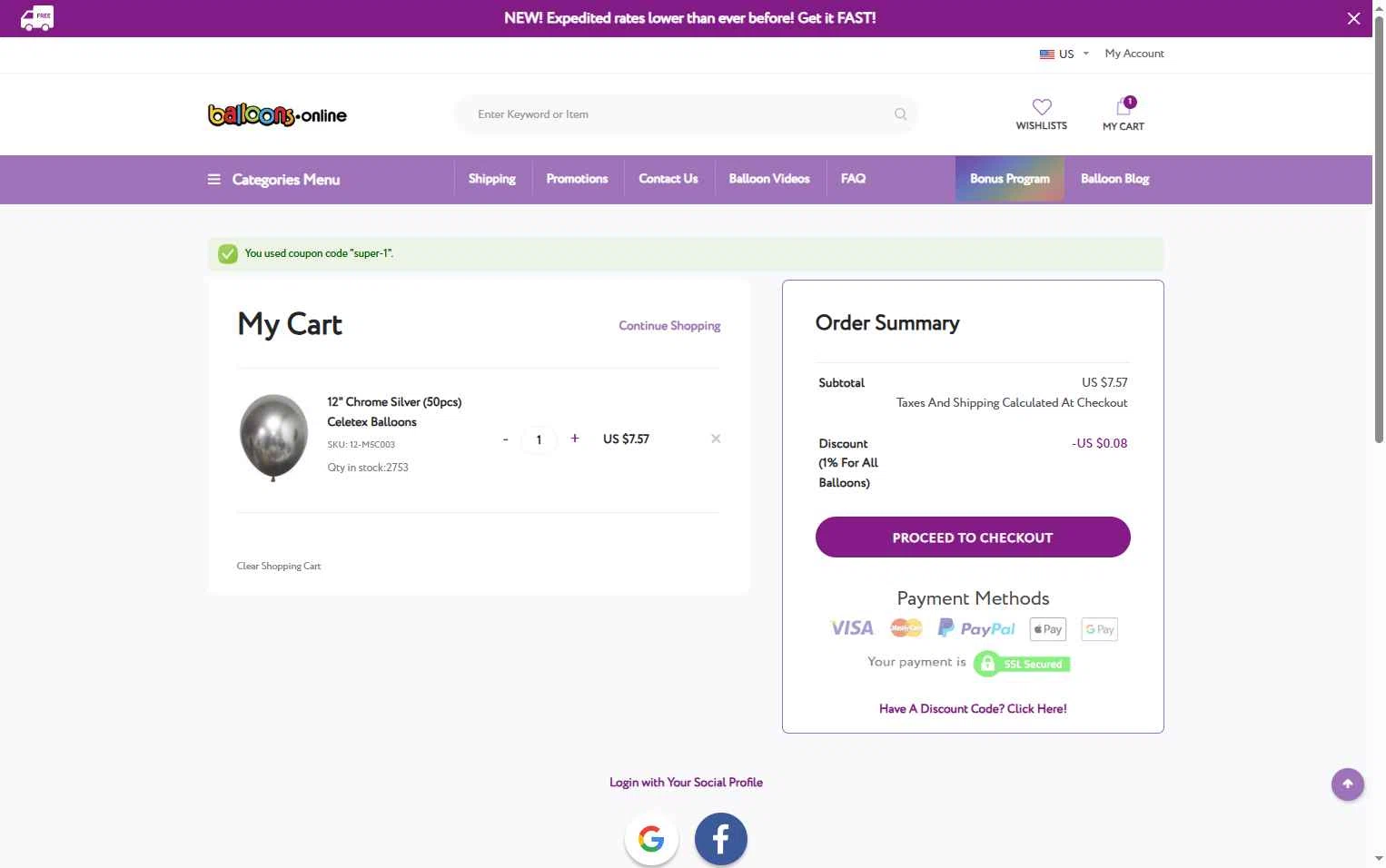Select the -US $0.08 discount amount
This screenshot has height=868, width=1386.
click(1099, 444)
